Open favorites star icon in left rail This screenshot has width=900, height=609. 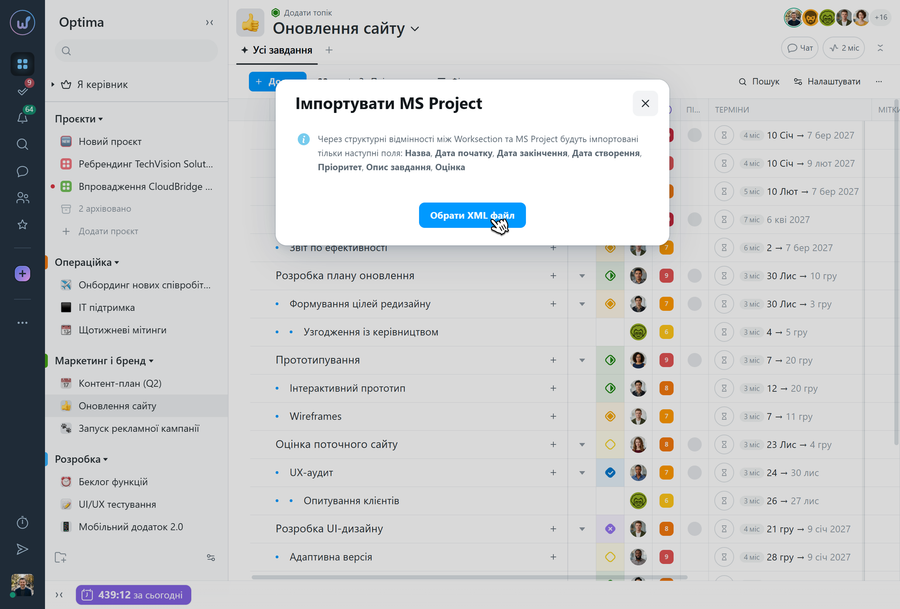22,224
